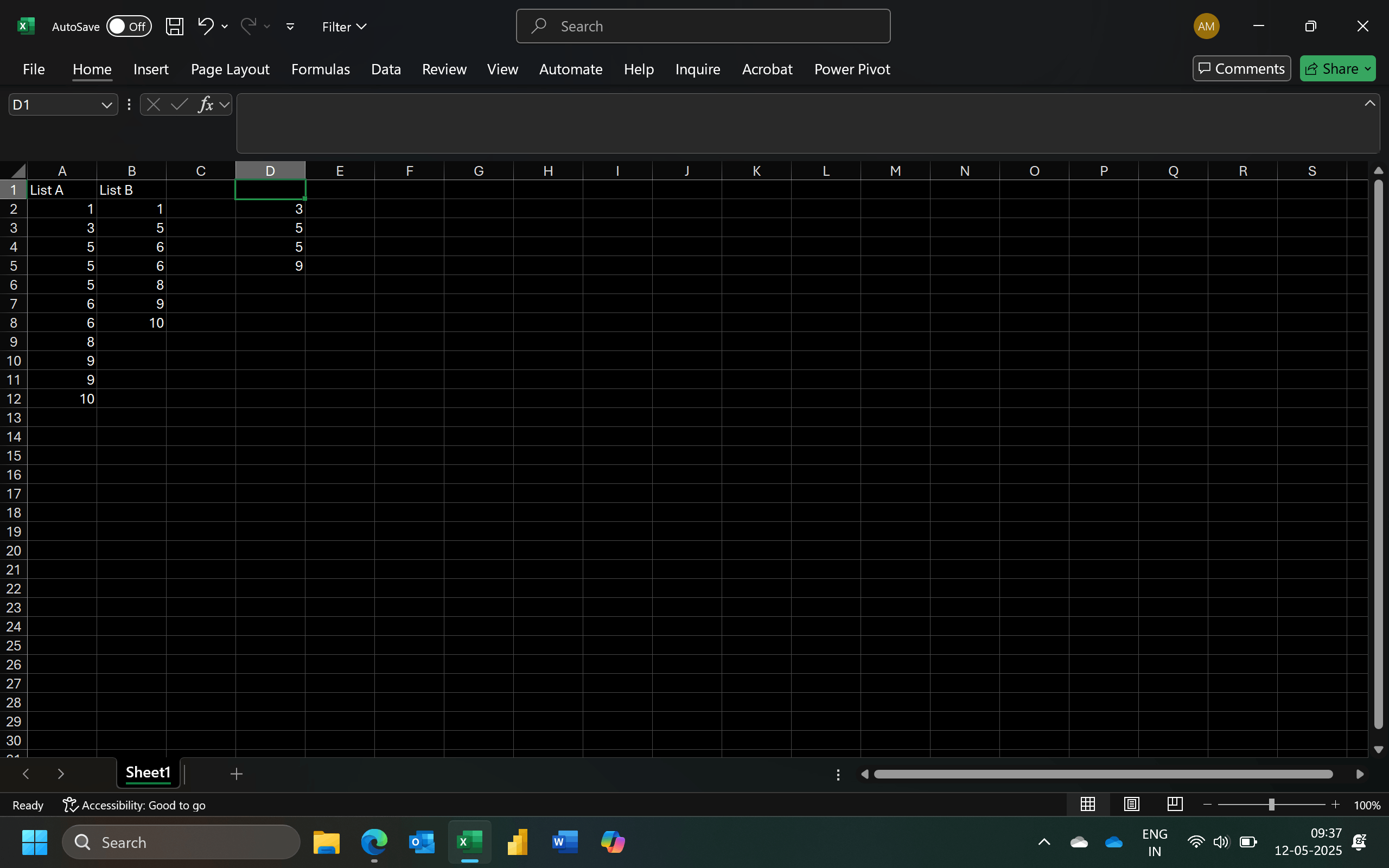
Task: Open the Word app from the taskbar
Action: pyautogui.click(x=564, y=842)
